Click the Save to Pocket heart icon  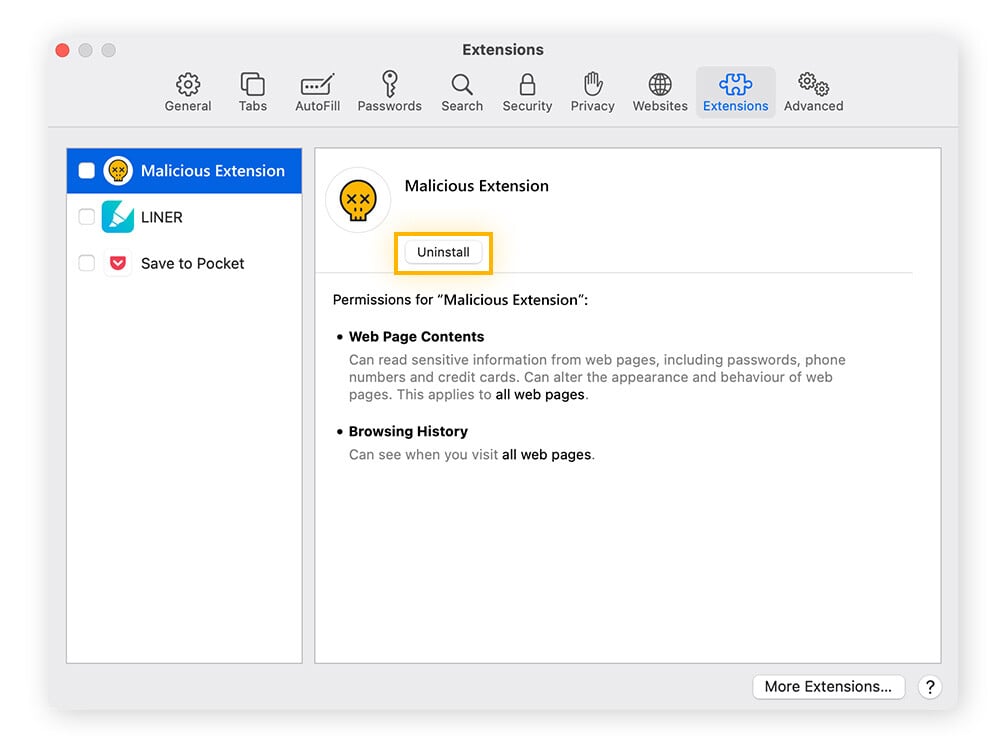(x=118, y=263)
